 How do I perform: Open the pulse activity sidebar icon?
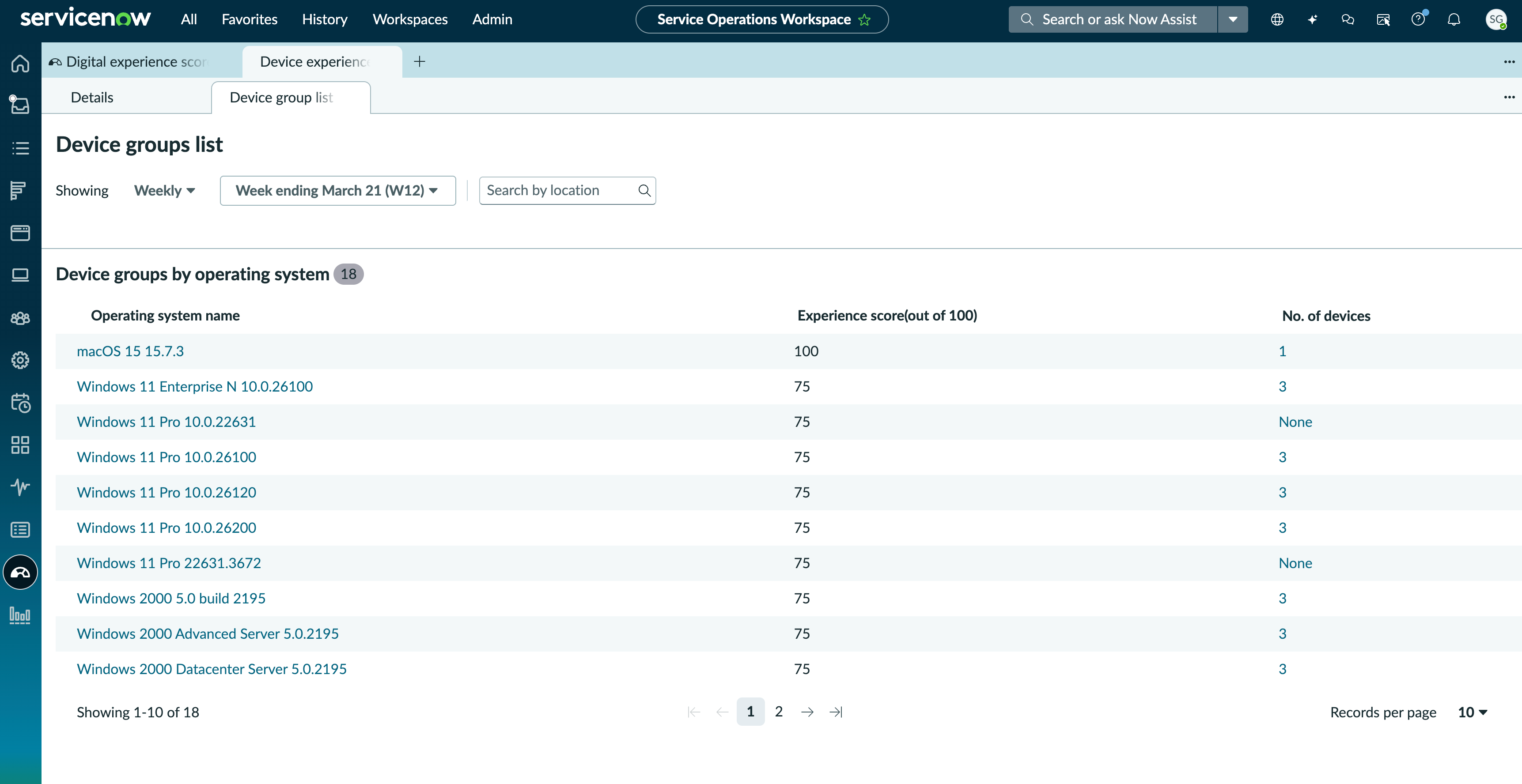point(20,487)
